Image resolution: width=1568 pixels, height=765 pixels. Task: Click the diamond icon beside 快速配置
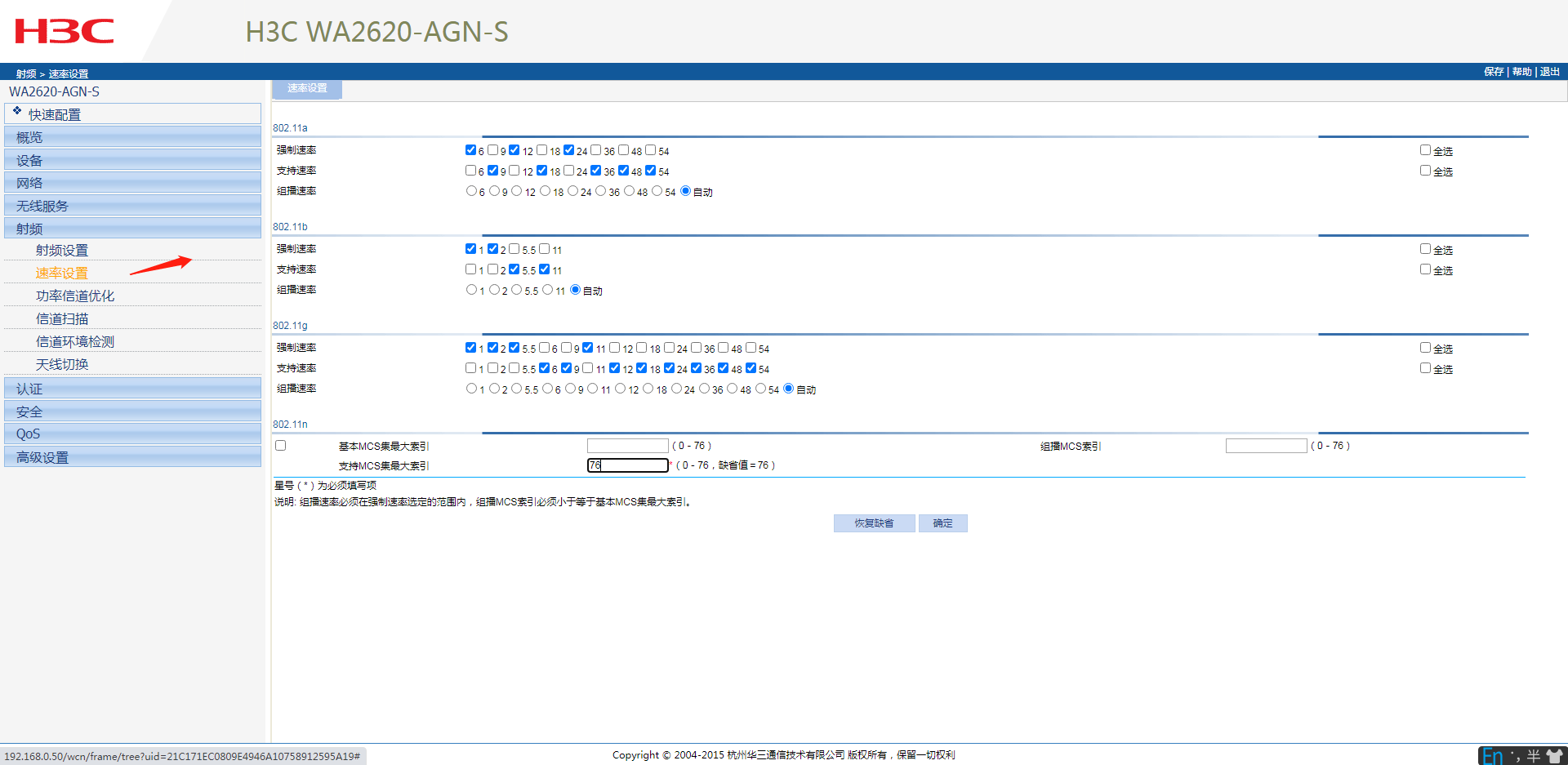[17, 111]
